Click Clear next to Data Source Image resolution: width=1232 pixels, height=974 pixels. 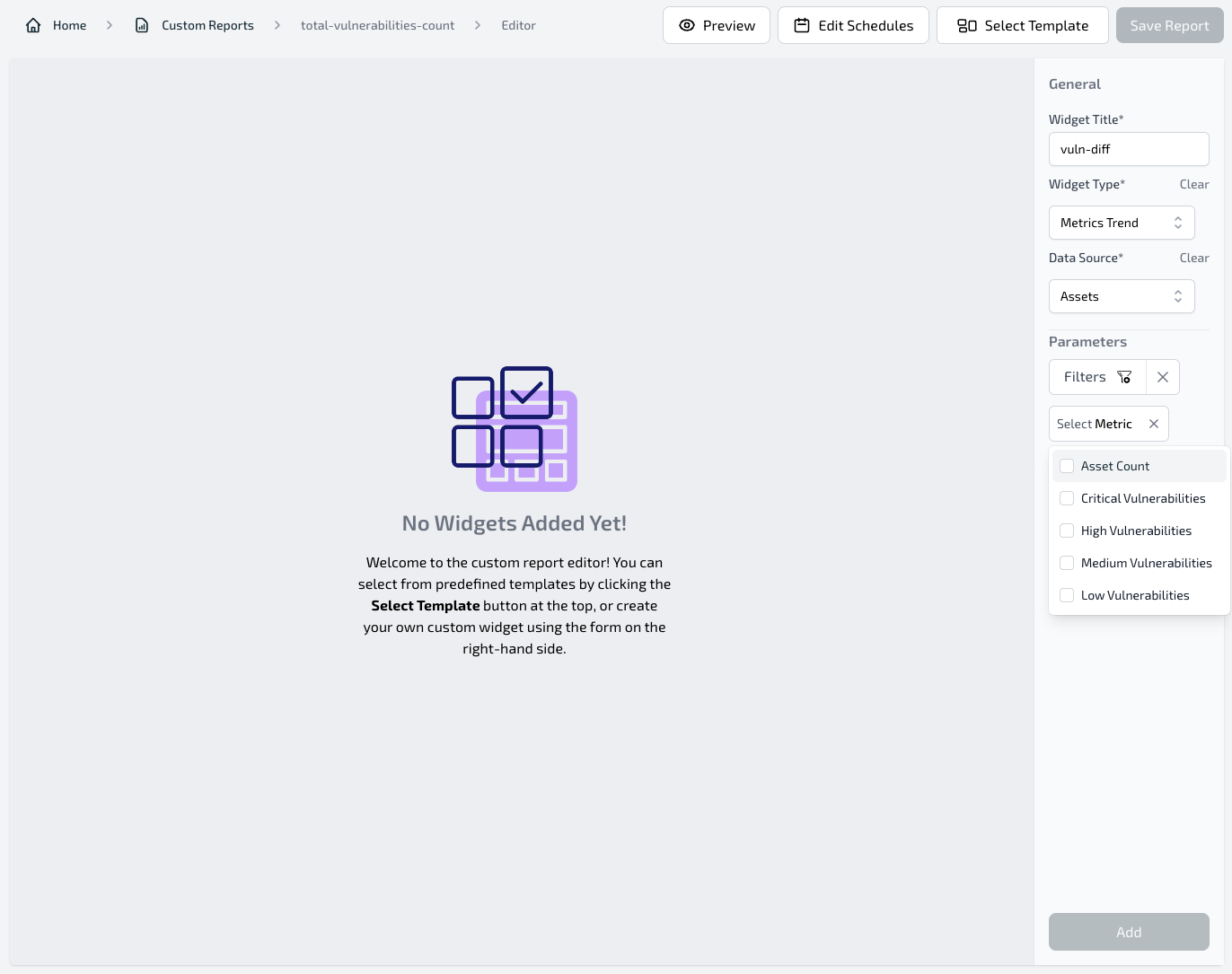point(1193,258)
